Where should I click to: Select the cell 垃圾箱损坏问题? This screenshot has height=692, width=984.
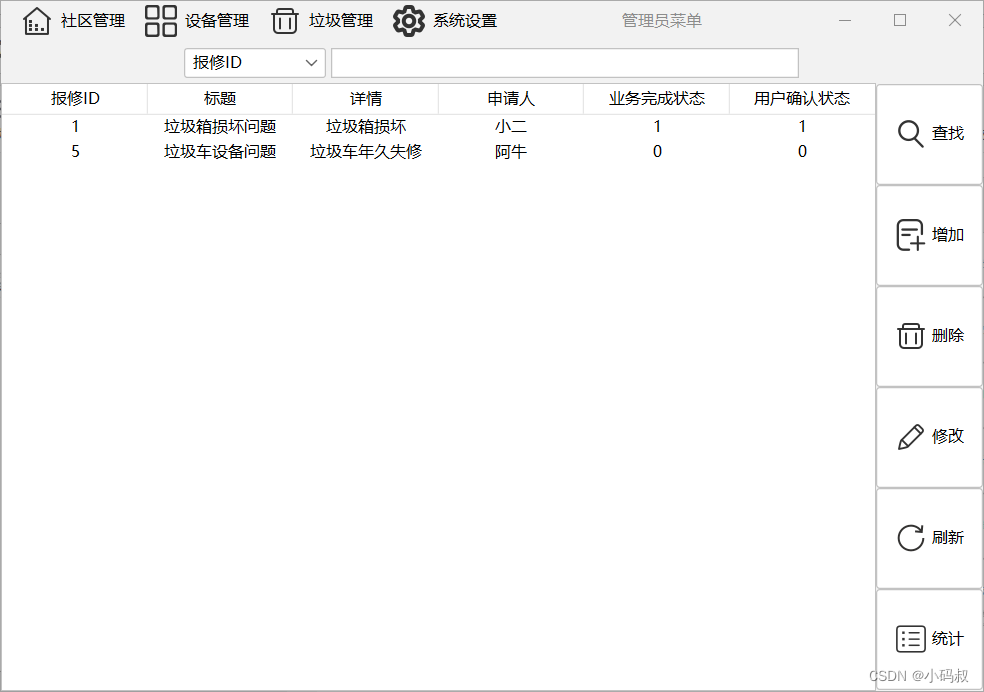220,127
